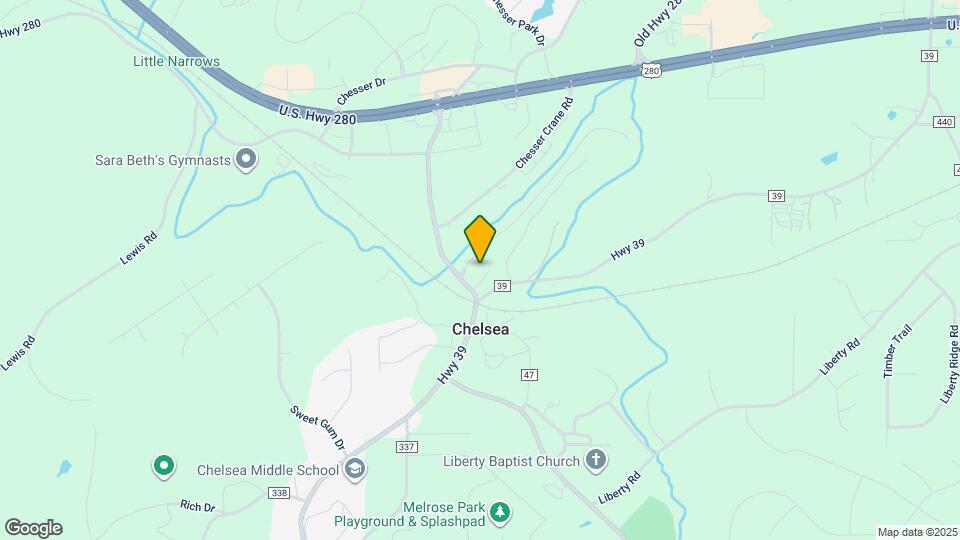Viewport: 960px width, 540px height.
Task: Click the route 39 shield below the orange pin
Action: [x=502, y=286]
